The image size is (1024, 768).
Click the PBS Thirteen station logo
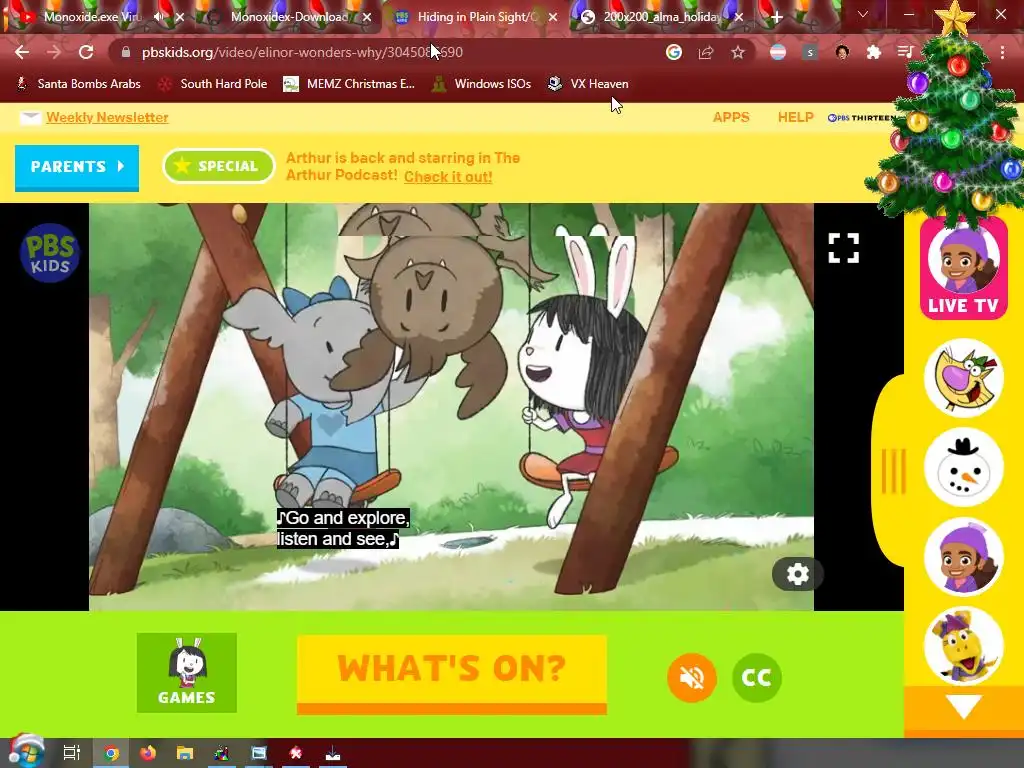pyautogui.click(x=862, y=118)
